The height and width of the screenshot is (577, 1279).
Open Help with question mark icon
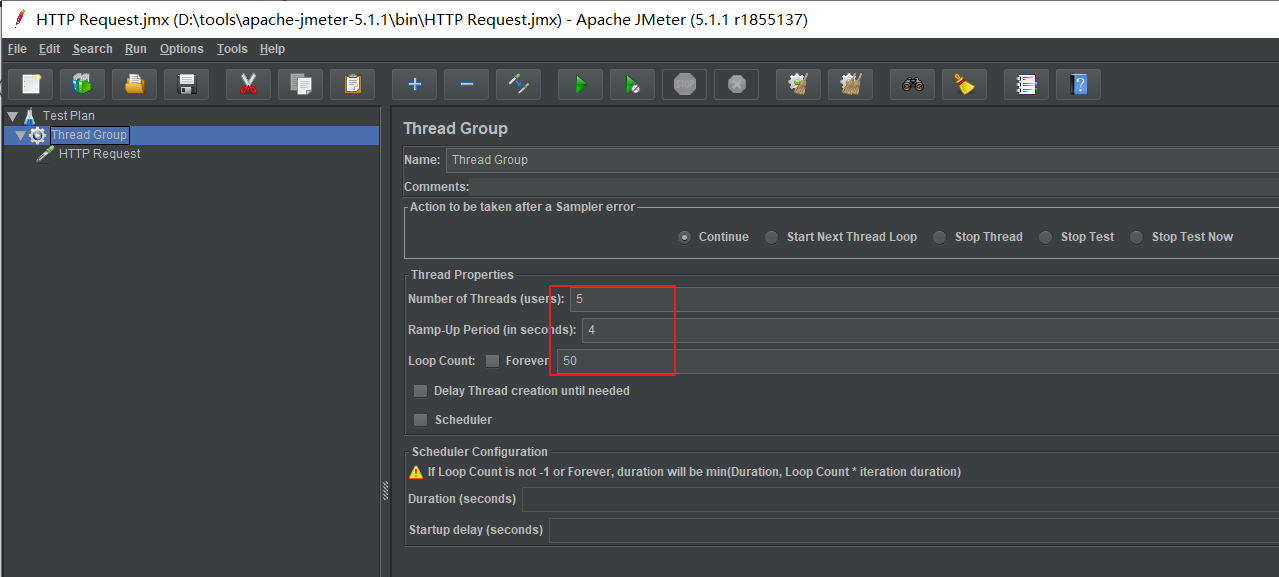(x=1078, y=84)
